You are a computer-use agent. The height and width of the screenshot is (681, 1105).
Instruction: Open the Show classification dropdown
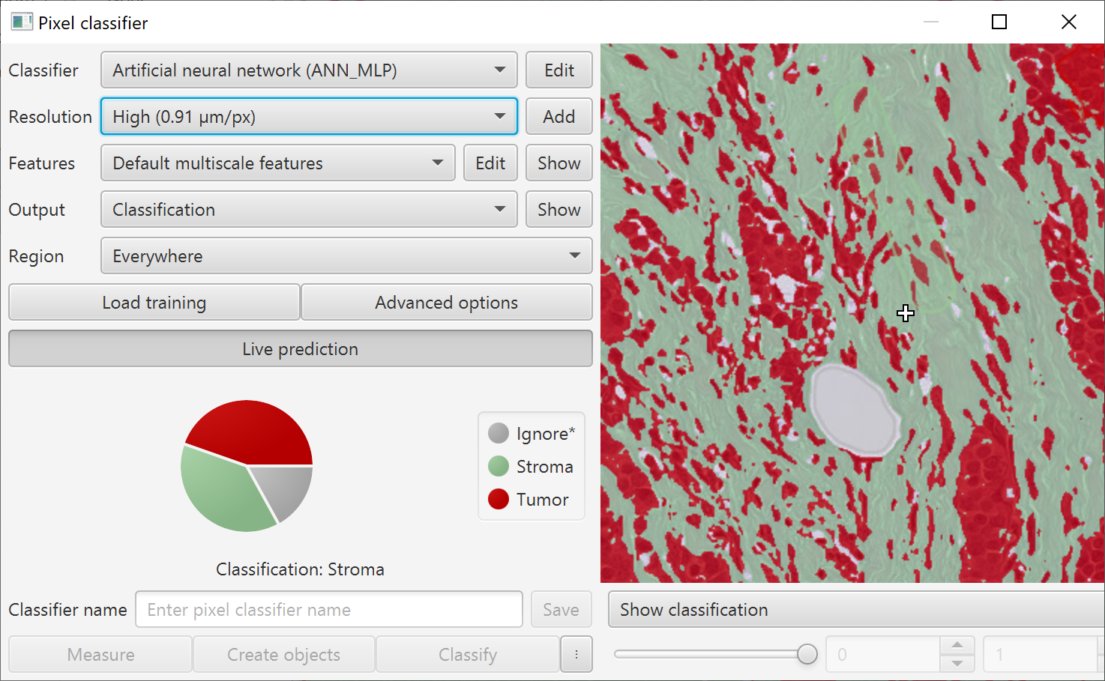(x=856, y=610)
